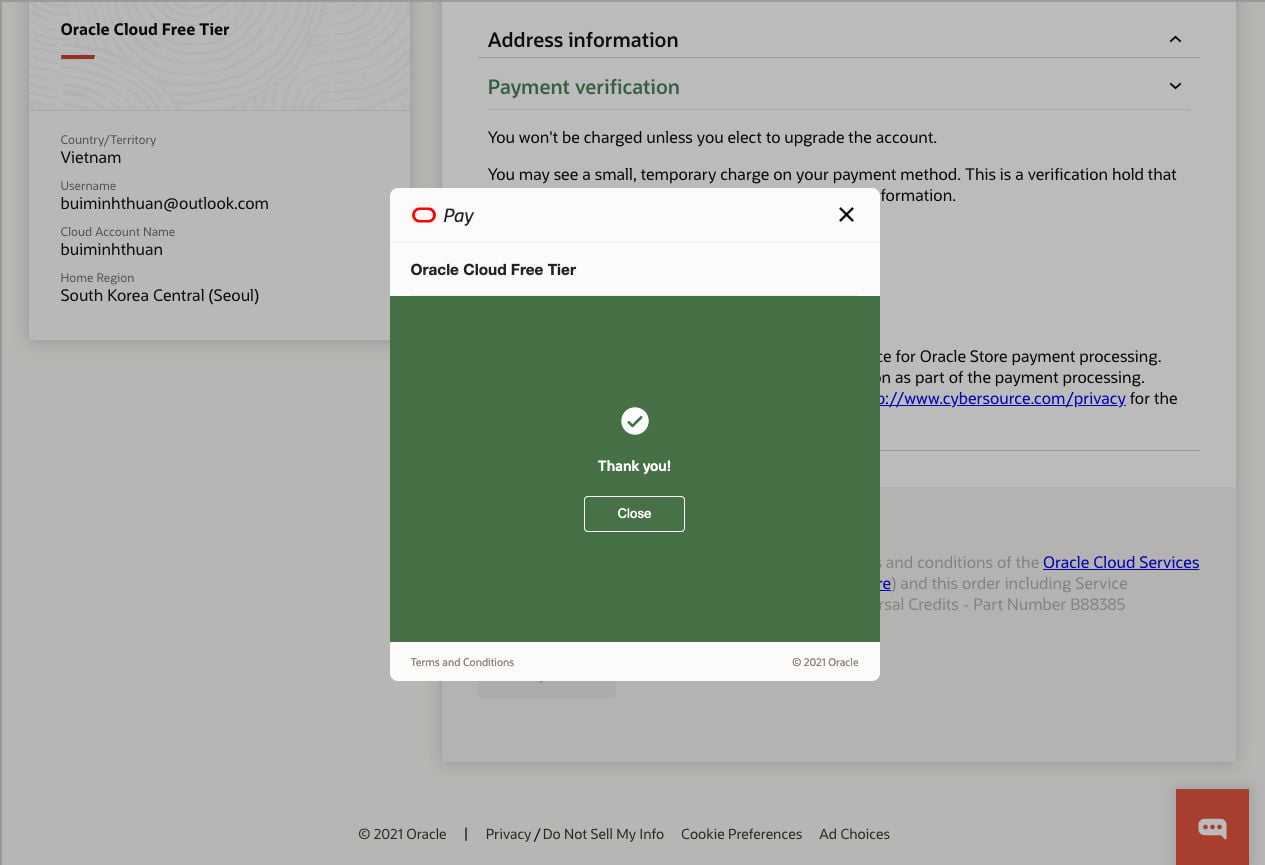Open Ad Choices link
Image resolution: width=1265 pixels, height=865 pixels.
pos(854,834)
